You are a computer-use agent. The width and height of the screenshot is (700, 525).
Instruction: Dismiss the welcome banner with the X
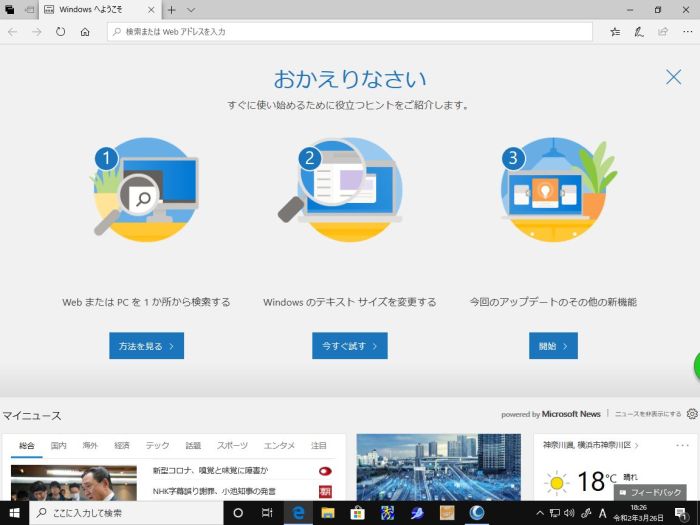[x=673, y=77]
